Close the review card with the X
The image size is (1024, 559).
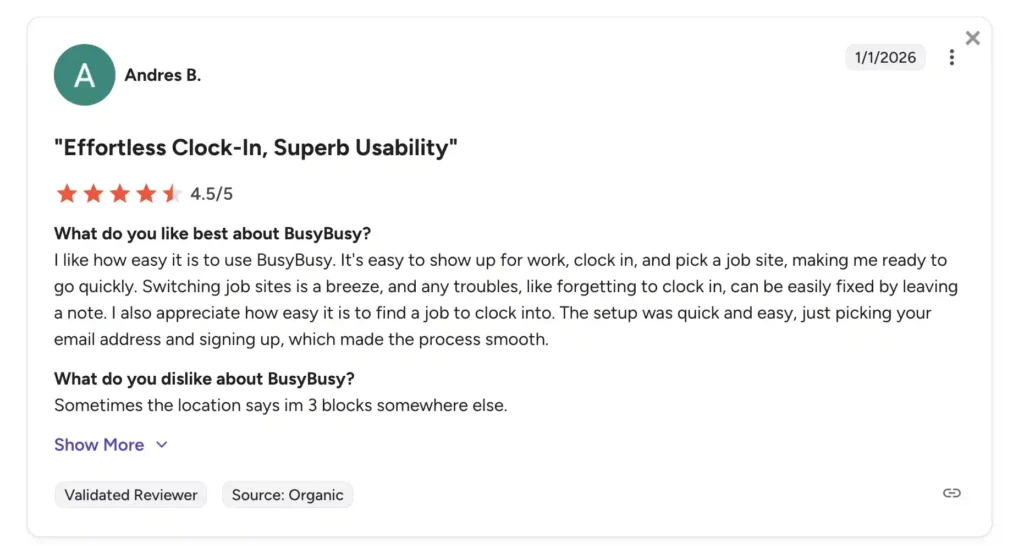[972, 38]
